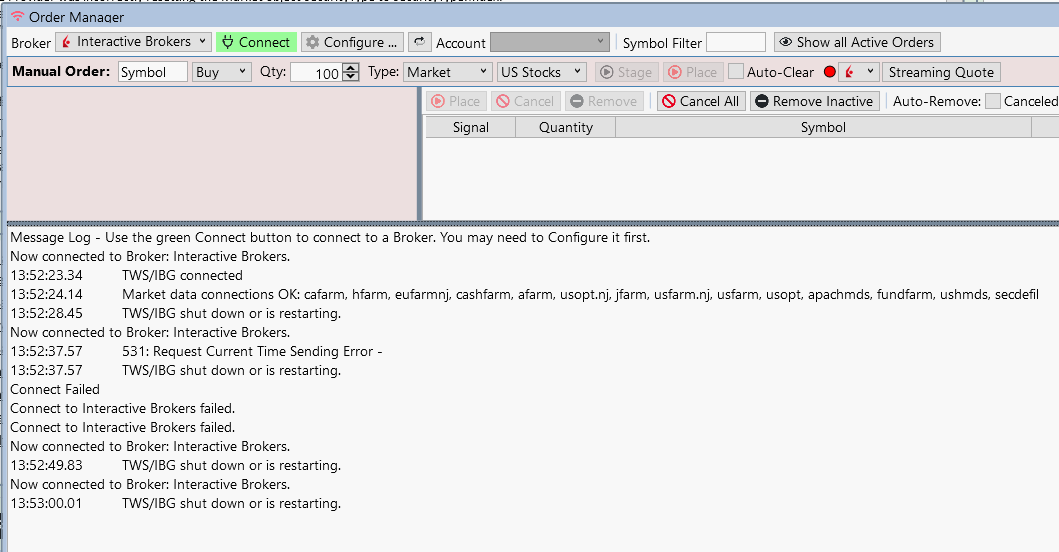
Task: Open the Market order Type dropdown
Action: coord(448,72)
